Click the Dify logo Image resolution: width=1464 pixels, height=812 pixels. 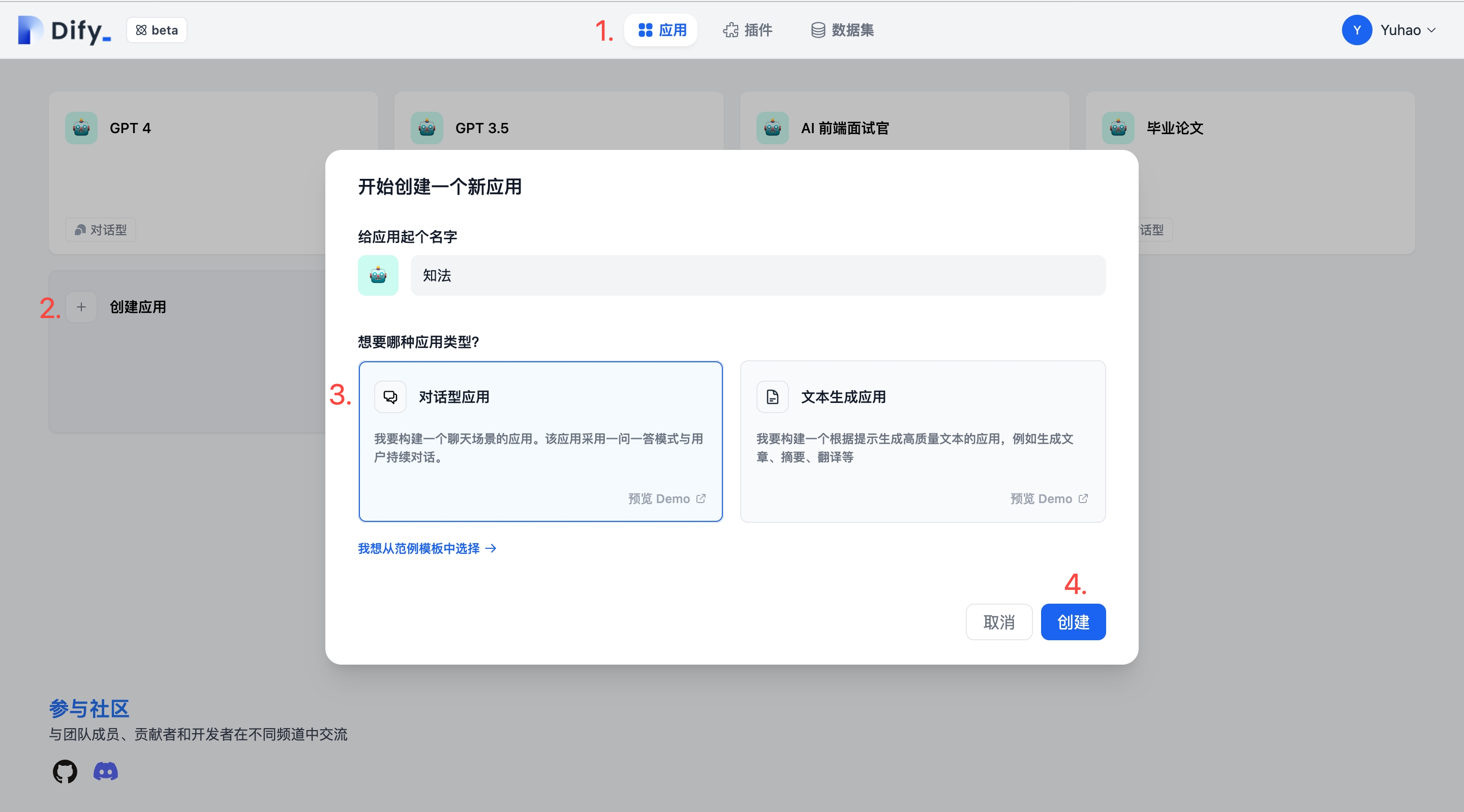(64, 30)
